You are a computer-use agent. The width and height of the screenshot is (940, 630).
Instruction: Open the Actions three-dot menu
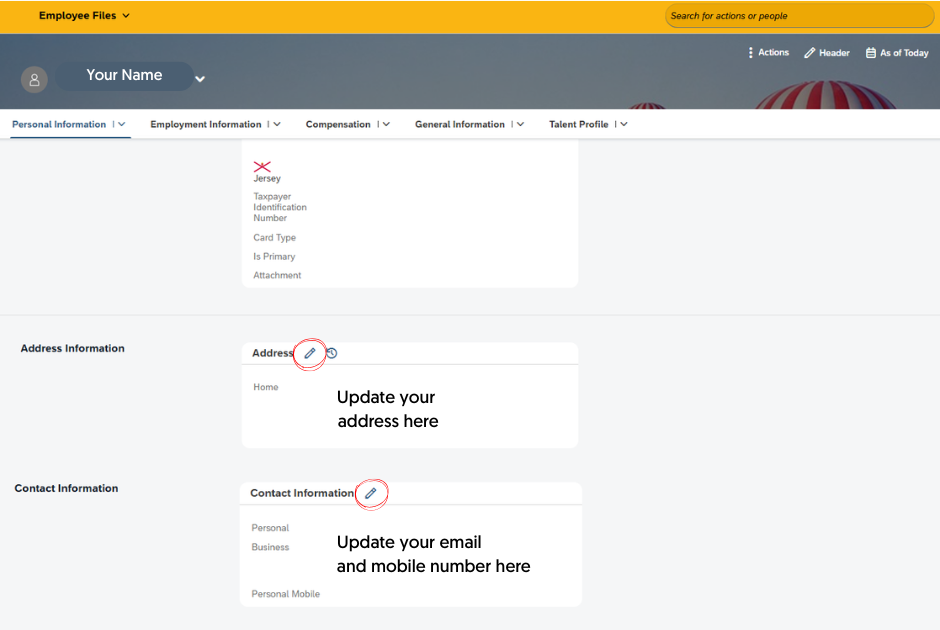point(751,53)
